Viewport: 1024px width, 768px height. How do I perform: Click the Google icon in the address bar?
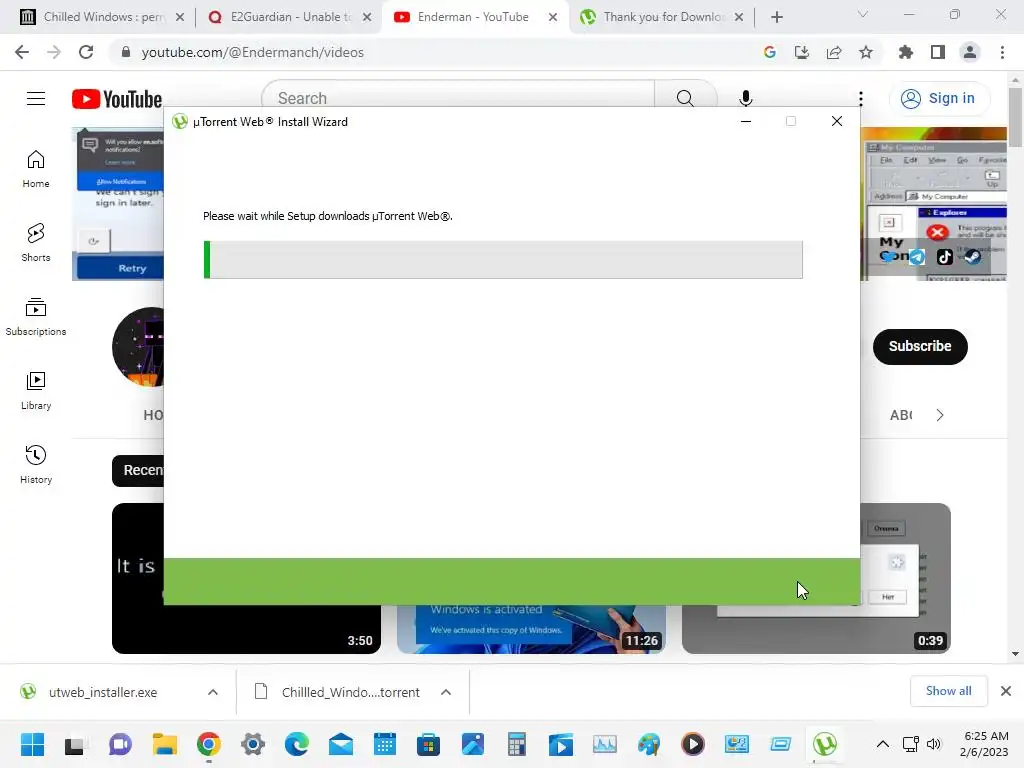pos(769,52)
